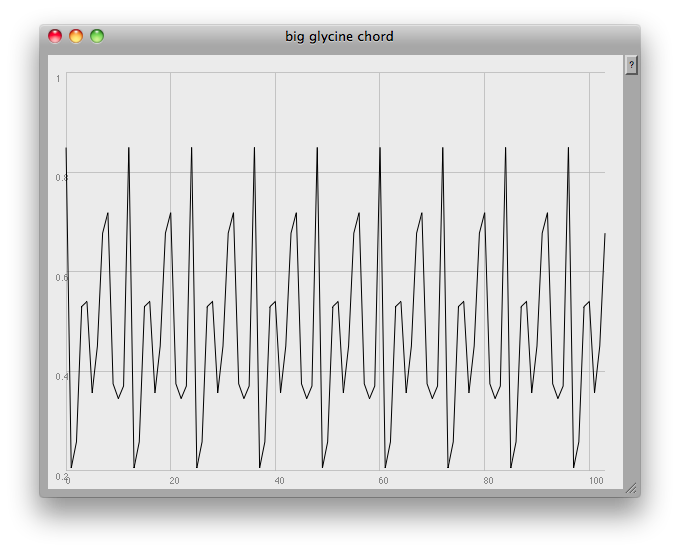Close the big glycine chord window
Image resolution: width=680 pixels, height=552 pixels.
point(55,37)
